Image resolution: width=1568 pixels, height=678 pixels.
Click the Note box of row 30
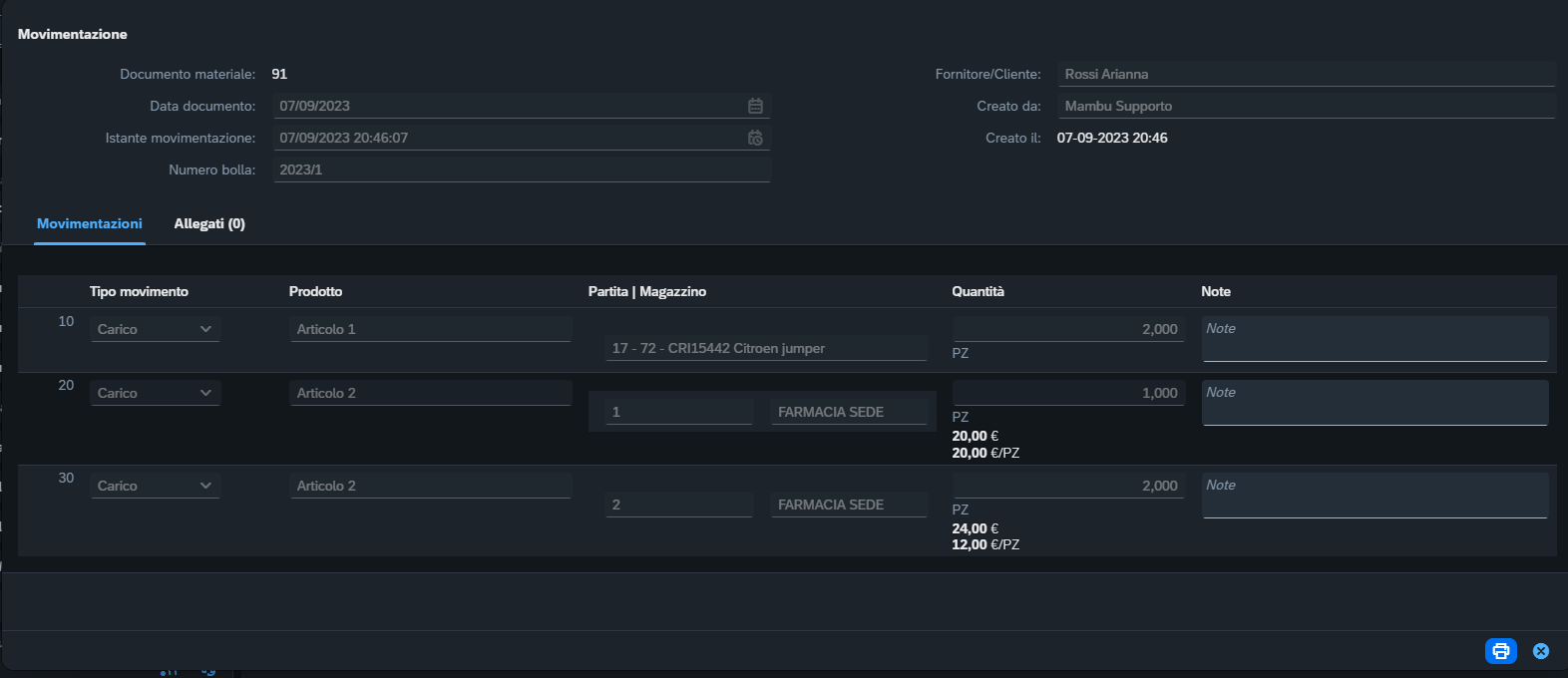pyautogui.click(x=1375, y=496)
